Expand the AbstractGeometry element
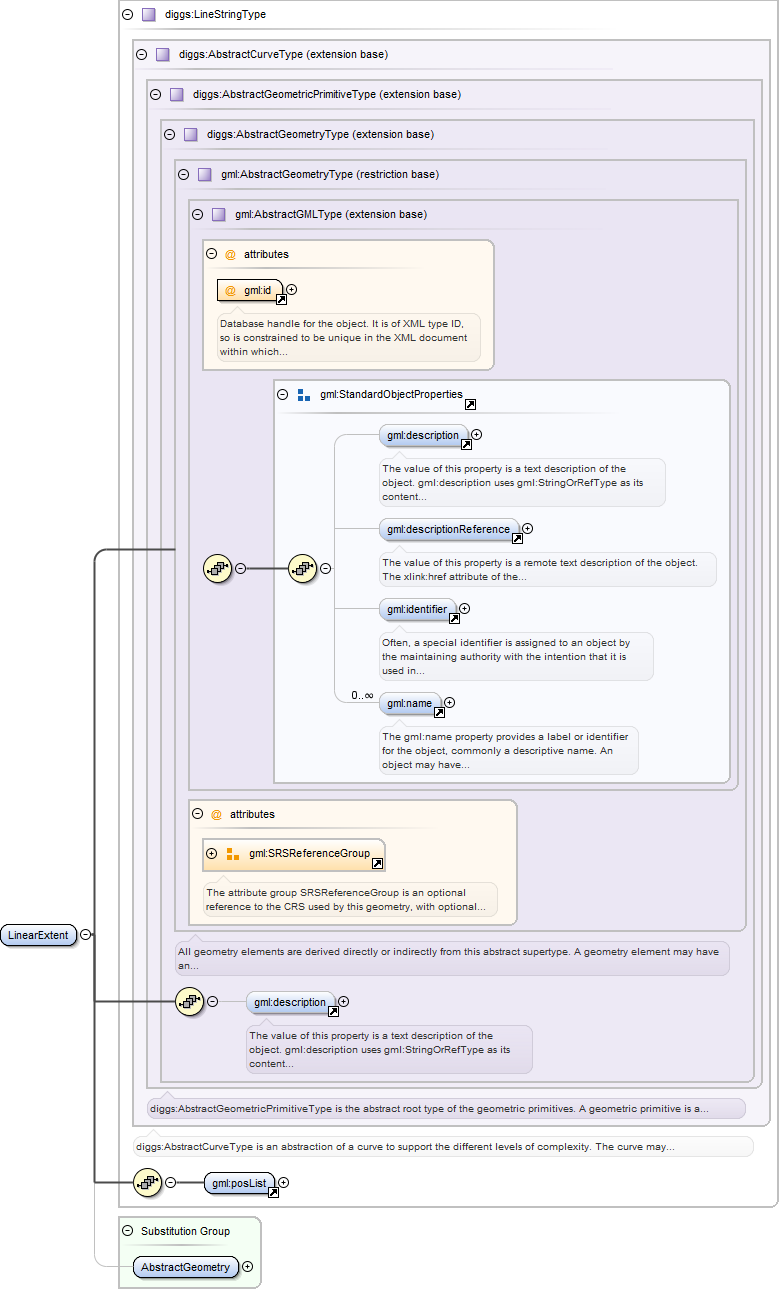This screenshot has width=780, height=1290. 248,1267
